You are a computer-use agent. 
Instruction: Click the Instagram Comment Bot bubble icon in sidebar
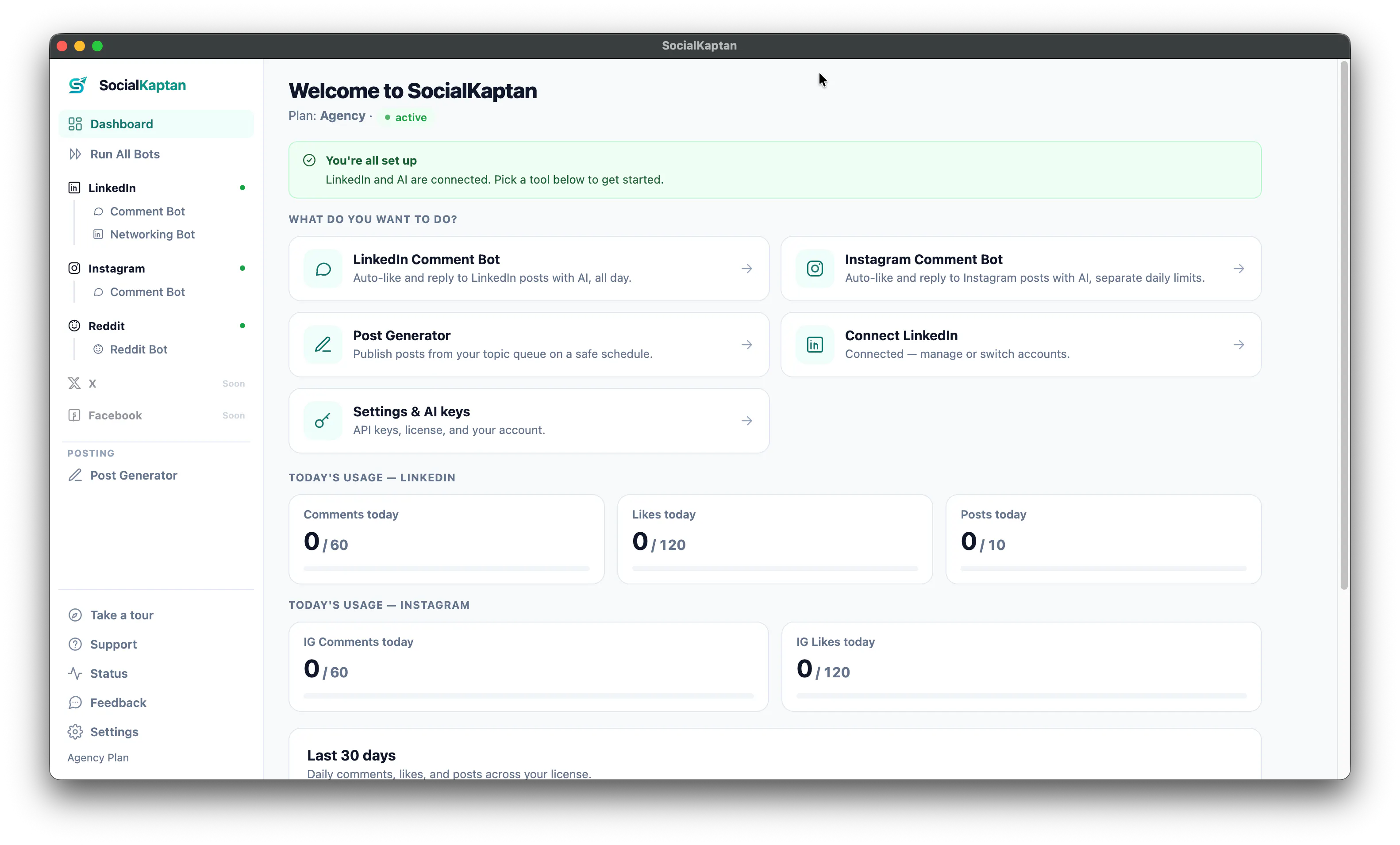(x=98, y=292)
